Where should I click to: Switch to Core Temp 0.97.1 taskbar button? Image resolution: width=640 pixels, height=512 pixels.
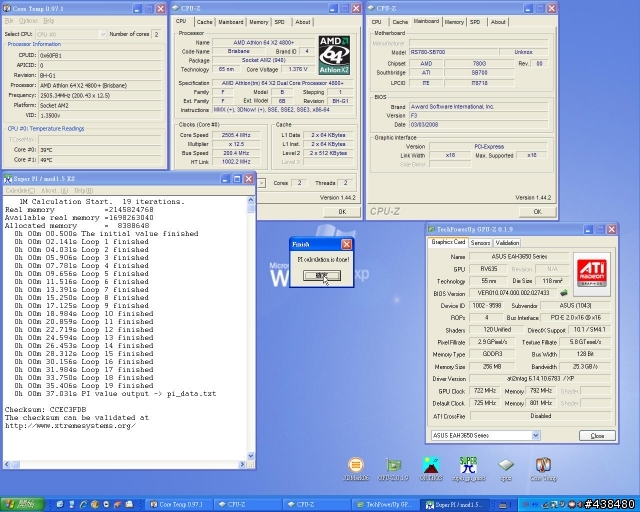(x=180, y=504)
